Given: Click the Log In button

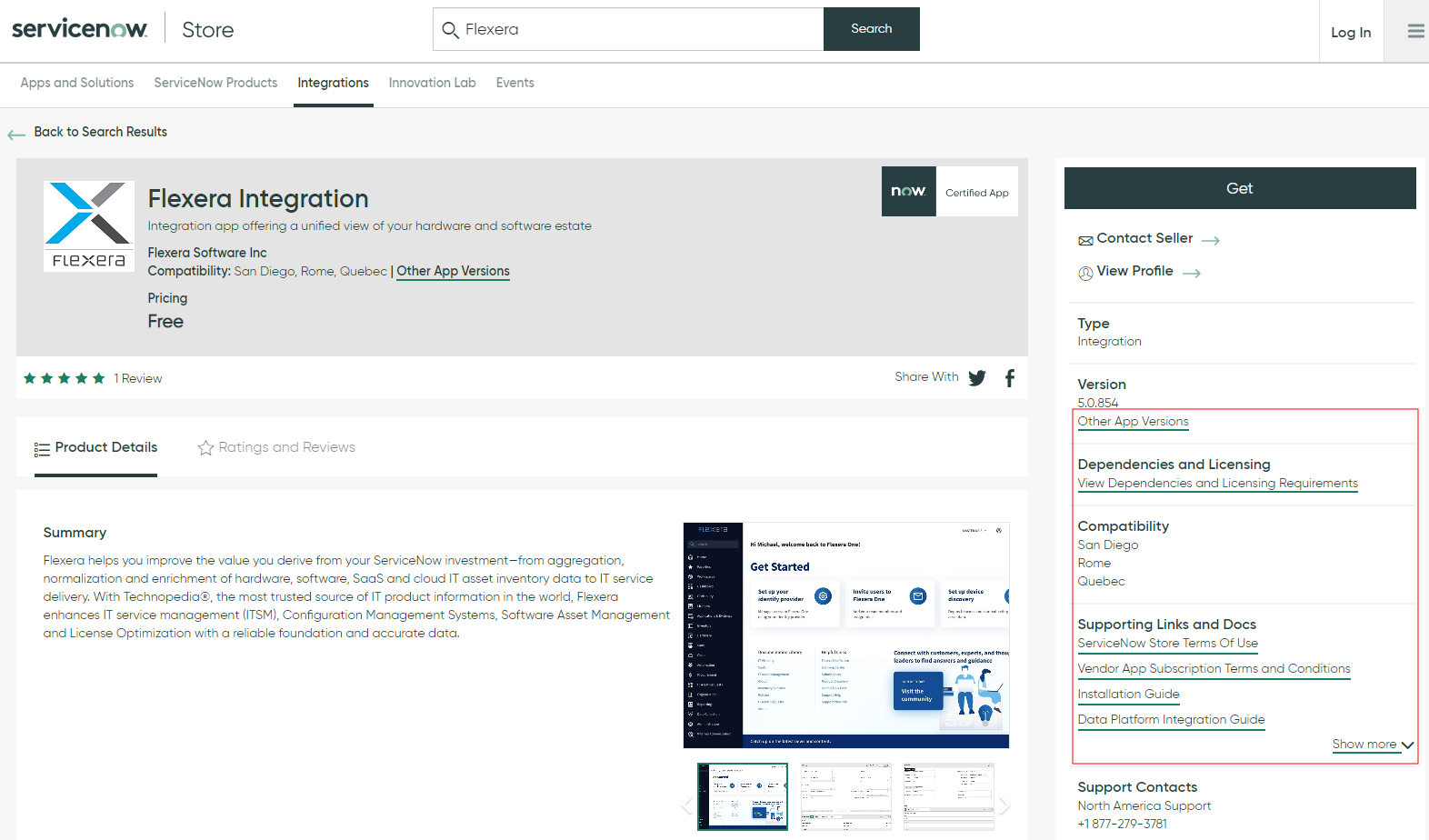Looking at the screenshot, I should 1351,33.
